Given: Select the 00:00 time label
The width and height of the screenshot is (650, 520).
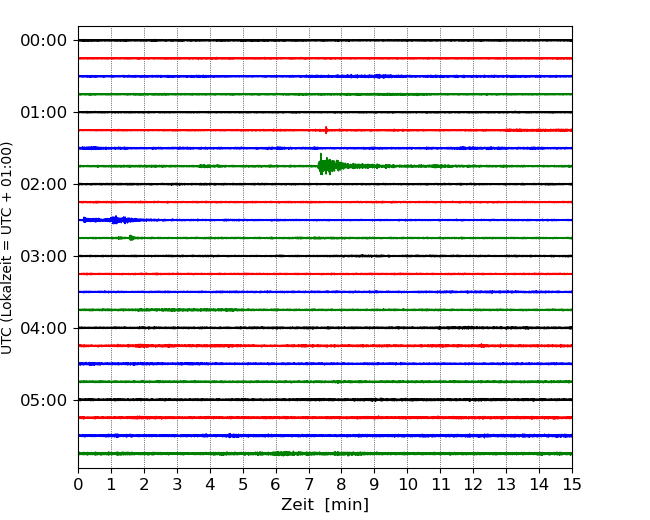Looking at the screenshot, I should point(43,41).
